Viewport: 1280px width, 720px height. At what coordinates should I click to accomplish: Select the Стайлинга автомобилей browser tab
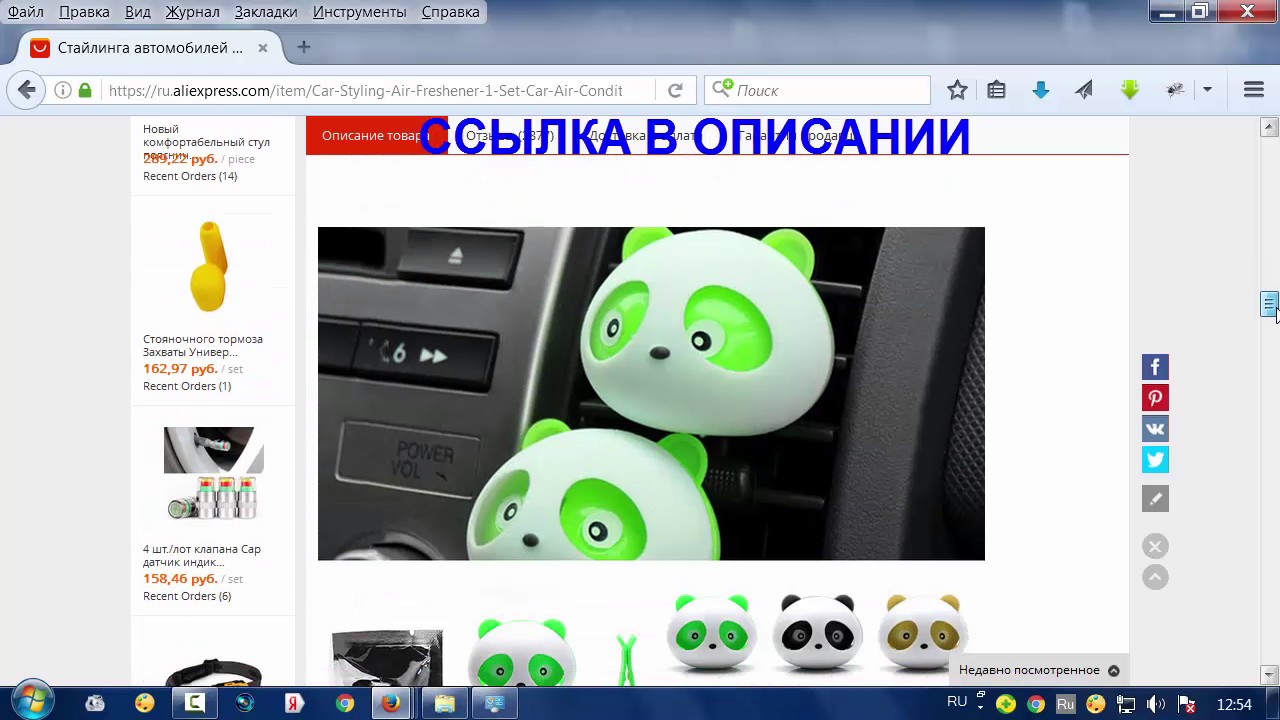[x=150, y=48]
